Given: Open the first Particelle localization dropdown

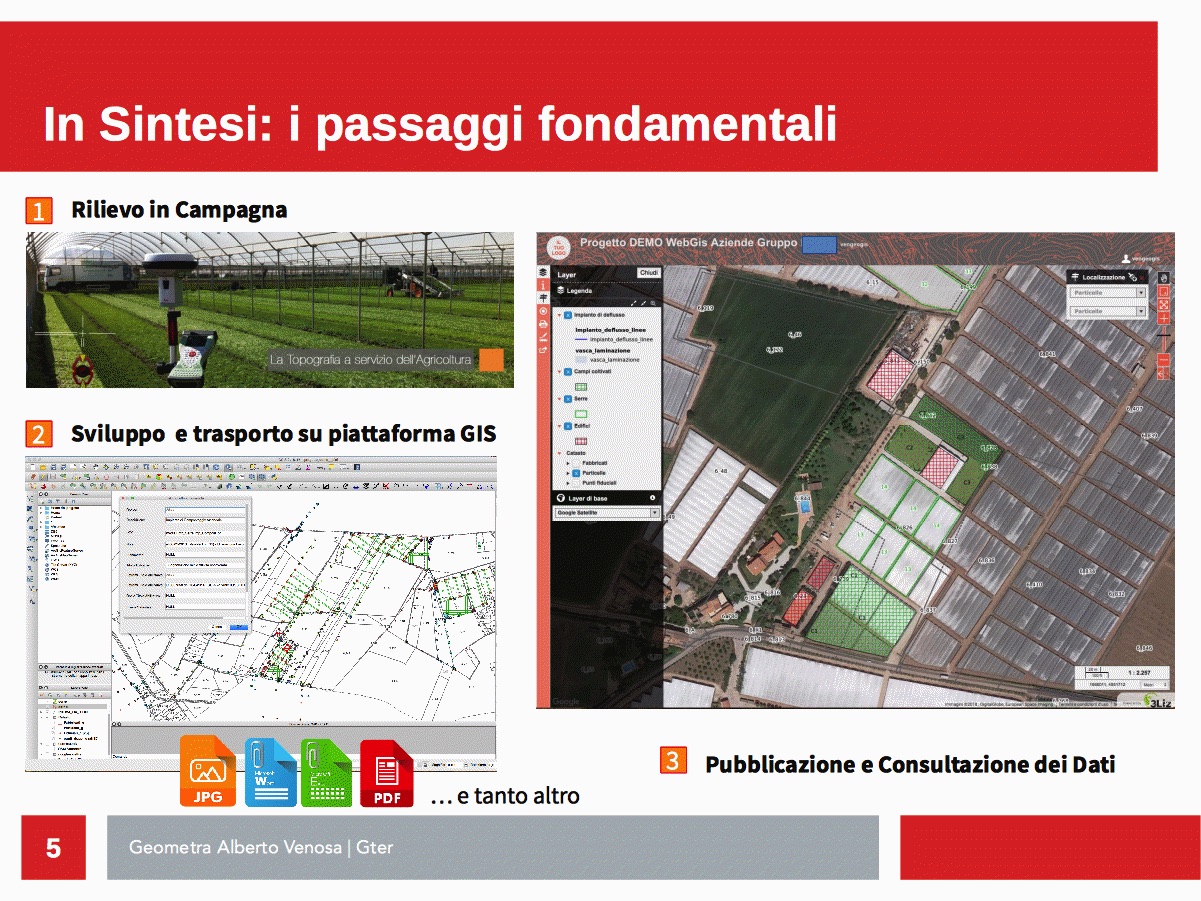Looking at the screenshot, I should 1108,293.
